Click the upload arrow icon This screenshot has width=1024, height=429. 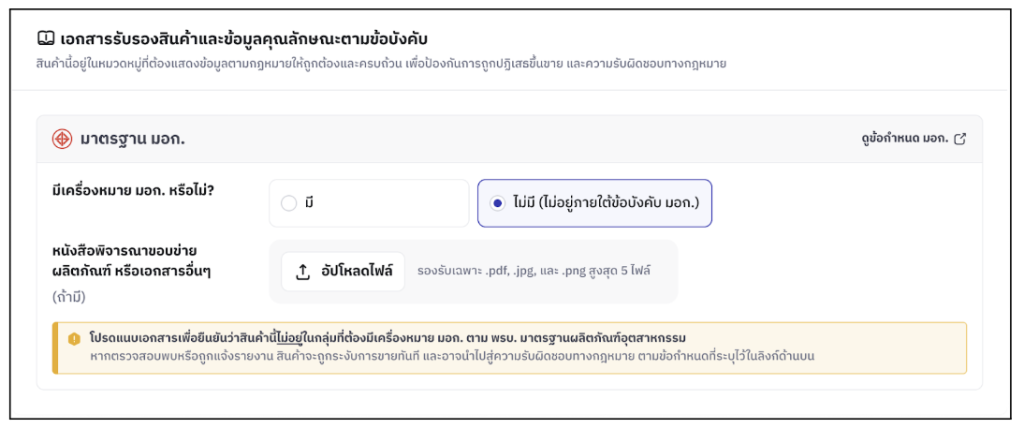tap(304, 272)
